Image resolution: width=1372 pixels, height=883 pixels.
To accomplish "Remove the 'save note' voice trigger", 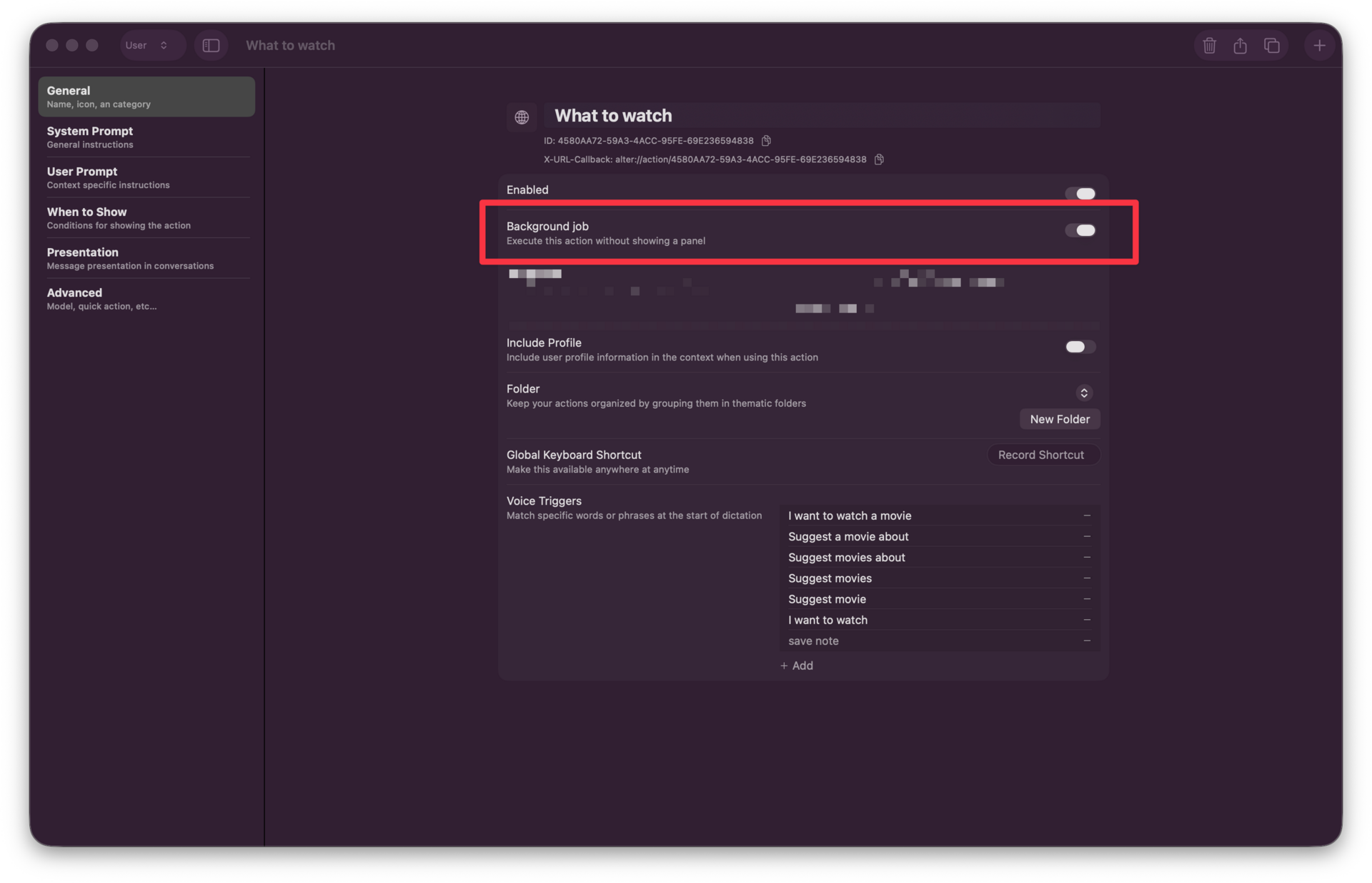I will pos(1086,641).
